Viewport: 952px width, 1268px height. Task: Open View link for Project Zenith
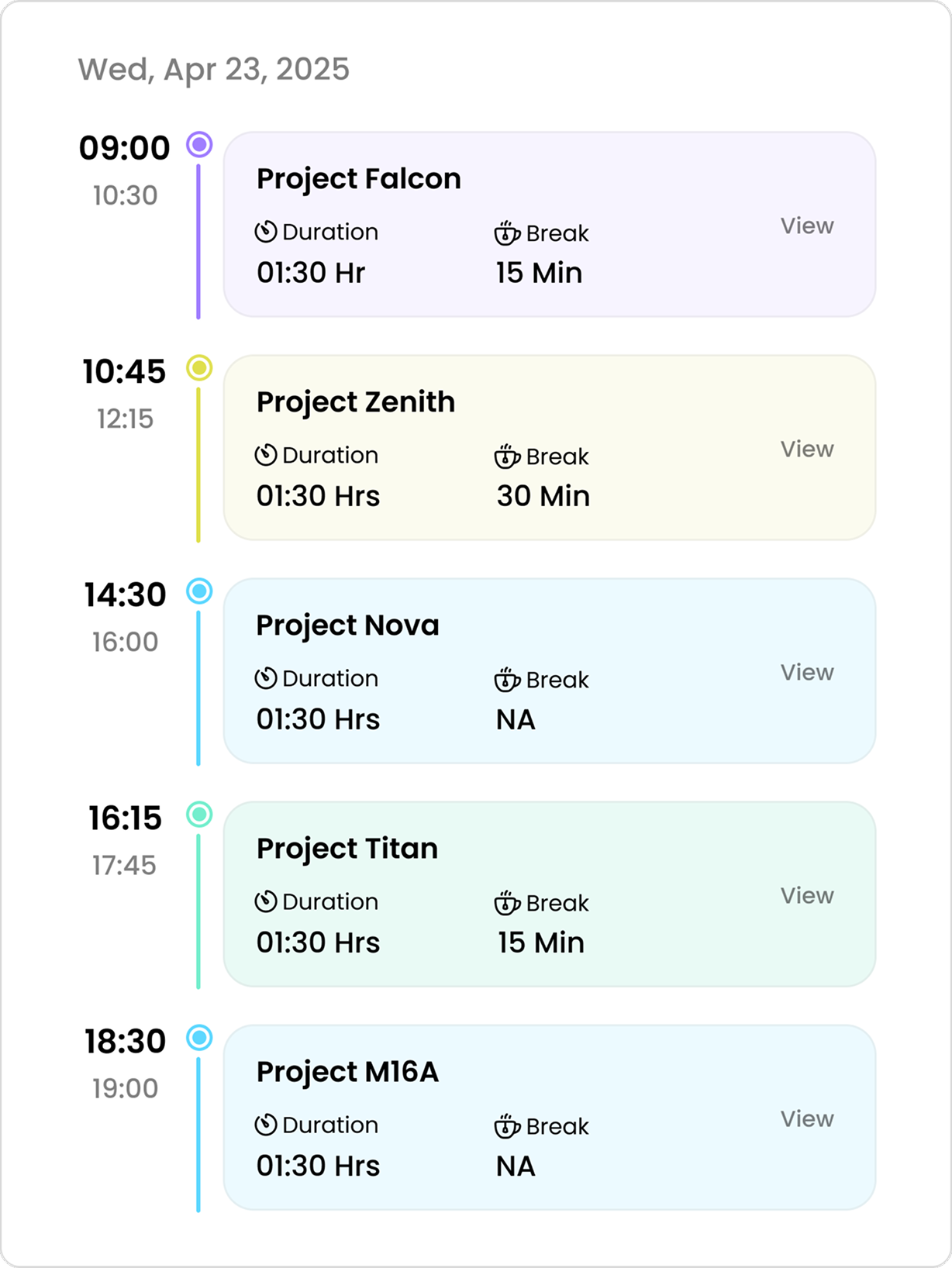point(807,449)
